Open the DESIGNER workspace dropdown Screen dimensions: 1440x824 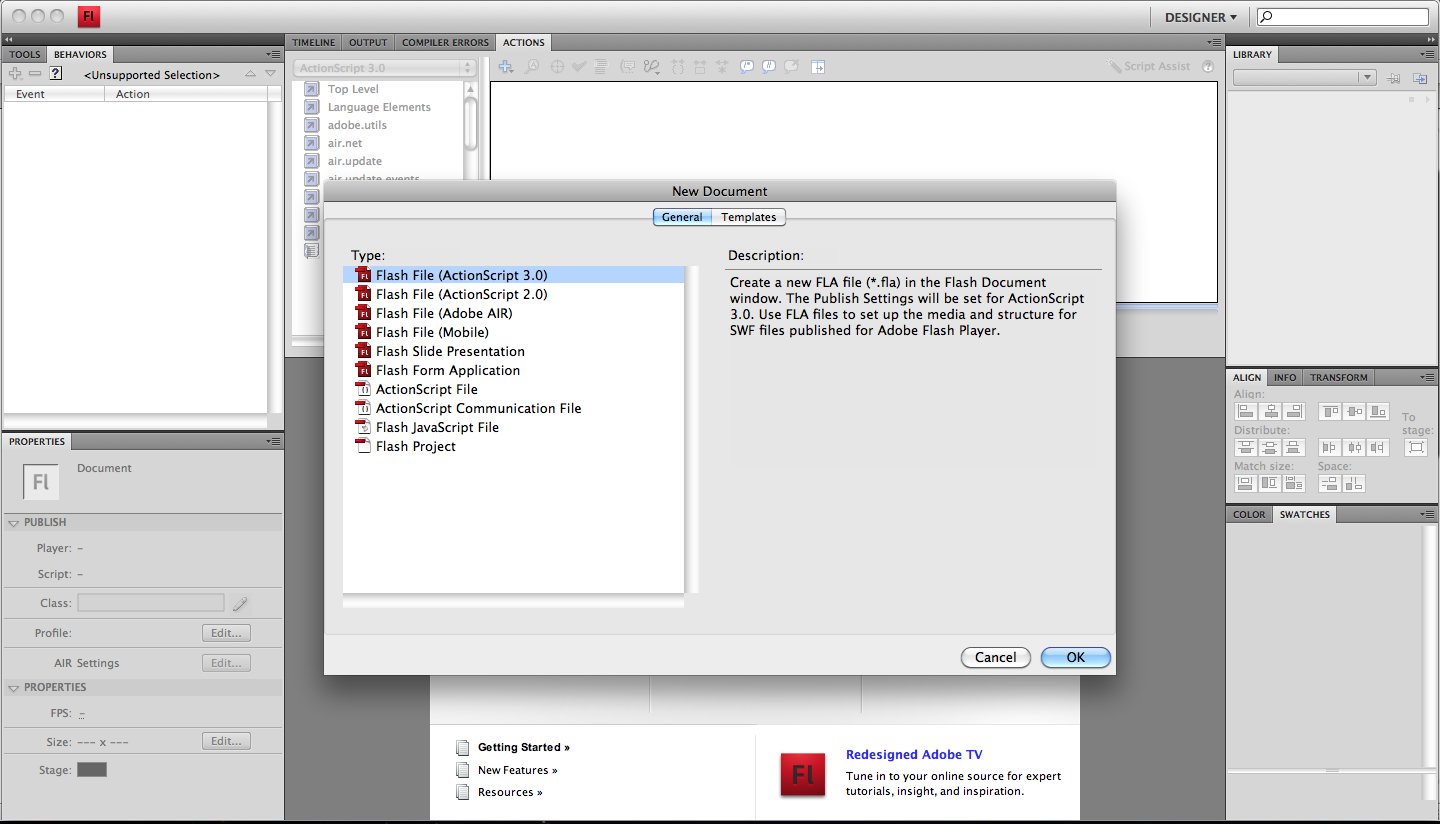click(x=1200, y=17)
